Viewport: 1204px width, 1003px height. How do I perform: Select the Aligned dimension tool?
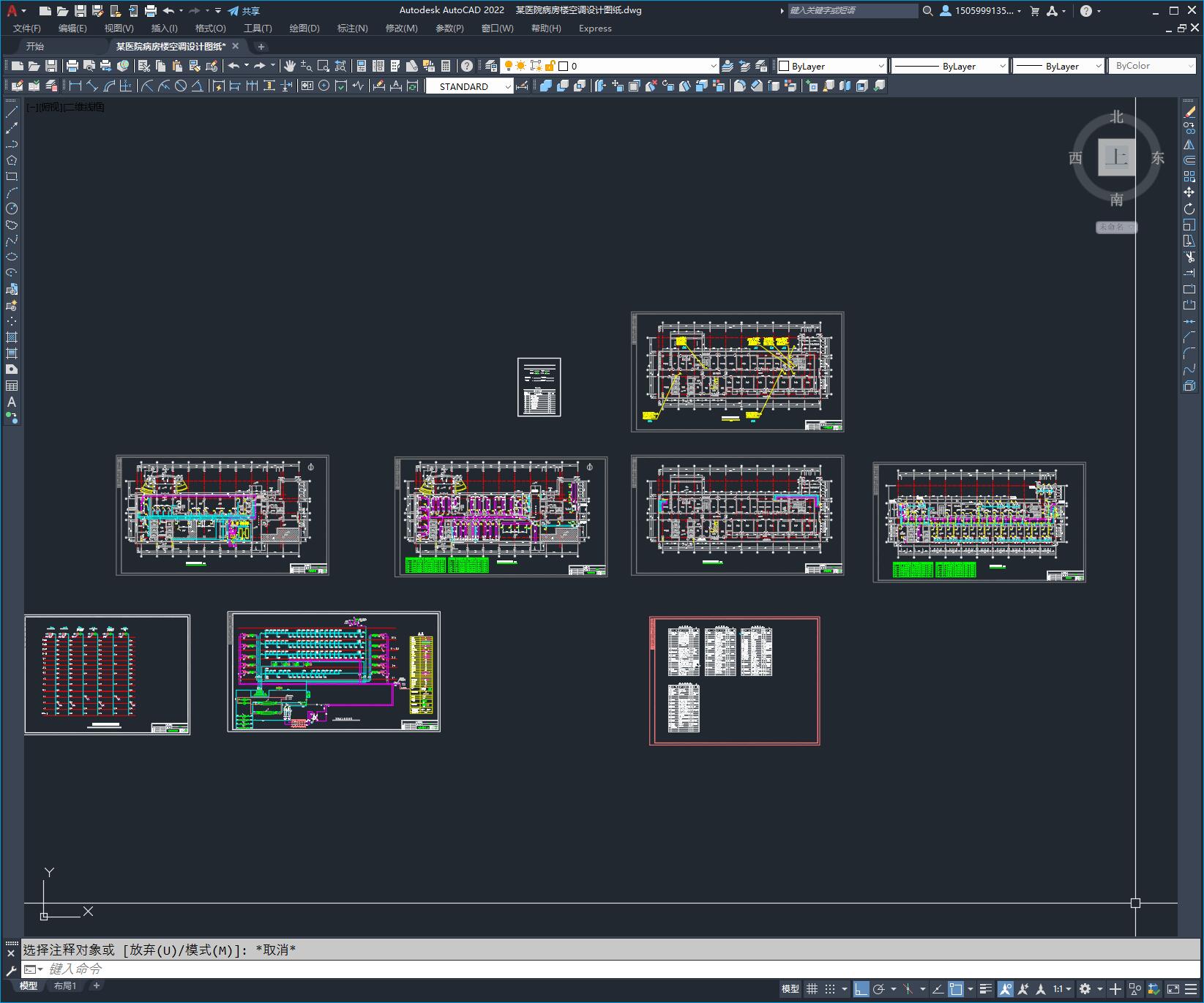coord(92,86)
